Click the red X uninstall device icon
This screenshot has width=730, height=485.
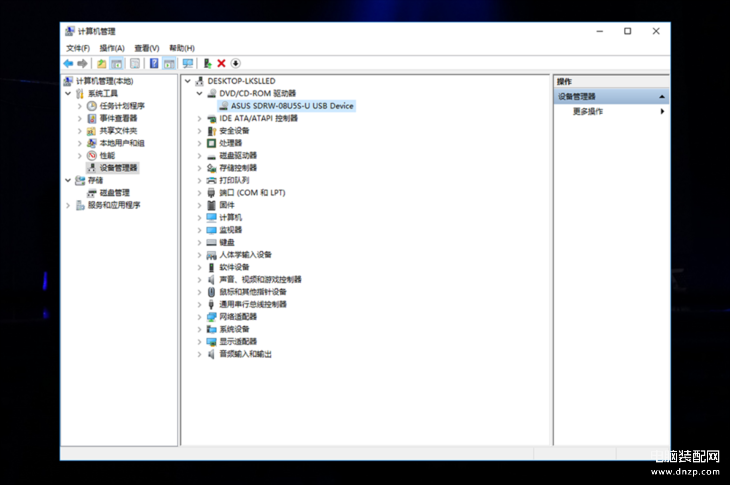point(222,63)
